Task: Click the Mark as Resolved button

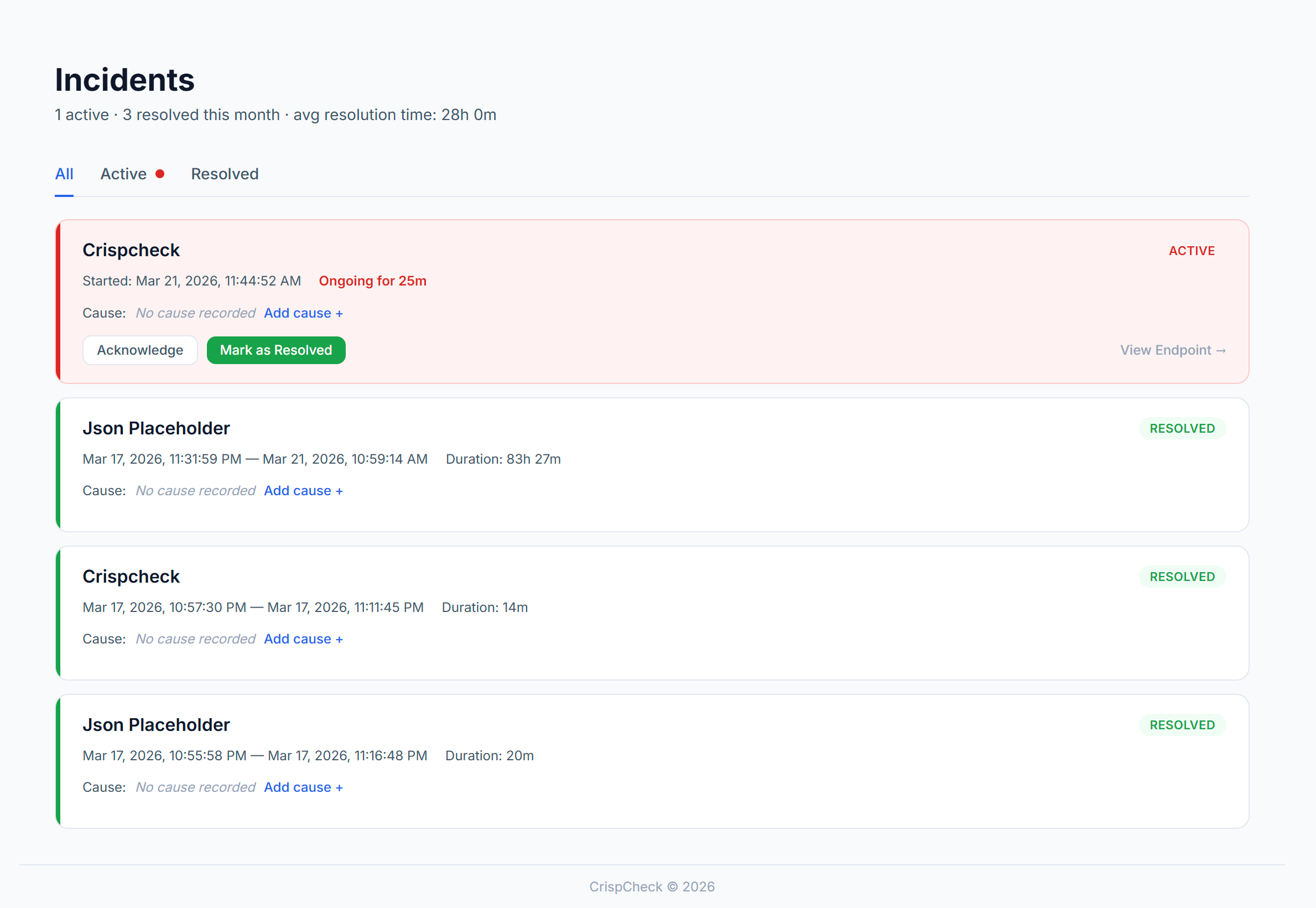Action: coord(276,350)
